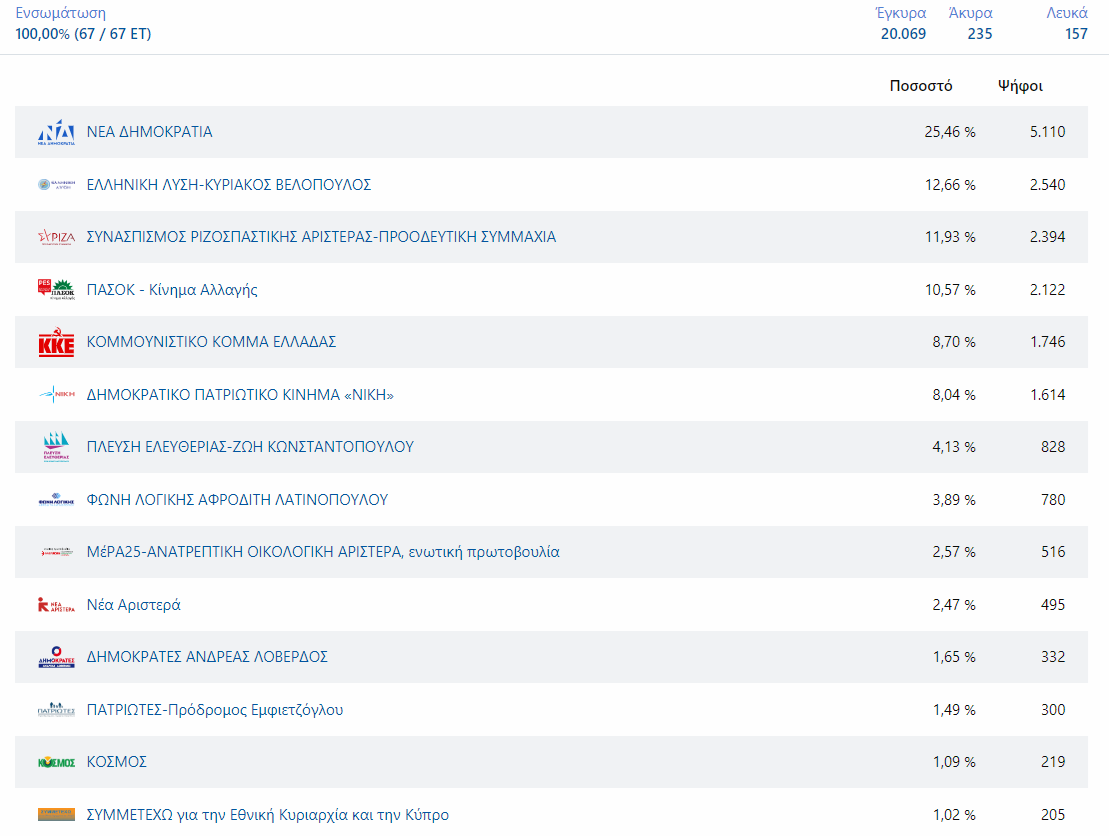The height and width of the screenshot is (836, 1109).
Task: Click the Άκυρα label
Action: tap(970, 13)
